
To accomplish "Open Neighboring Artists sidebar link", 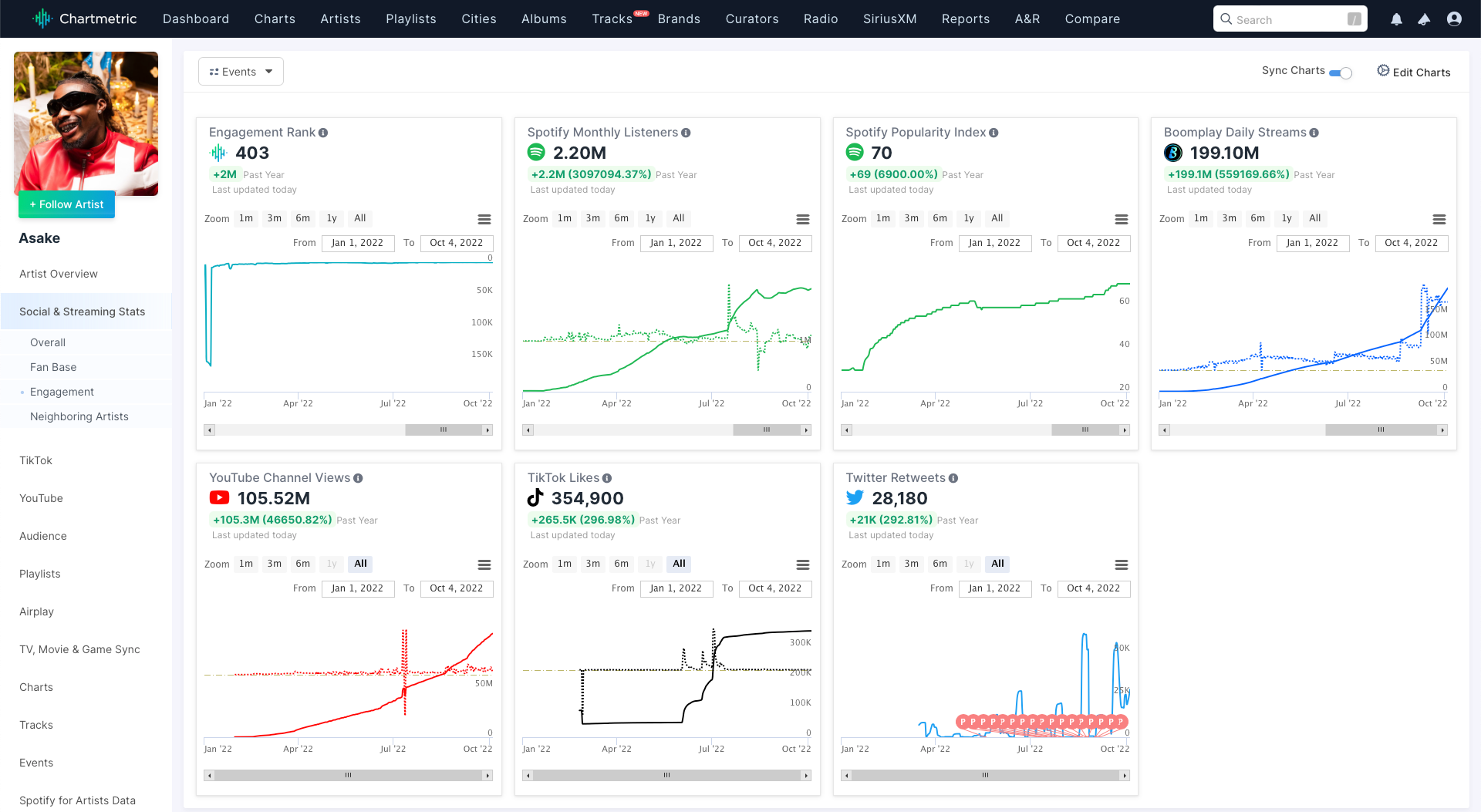I will [x=79, y=416].
